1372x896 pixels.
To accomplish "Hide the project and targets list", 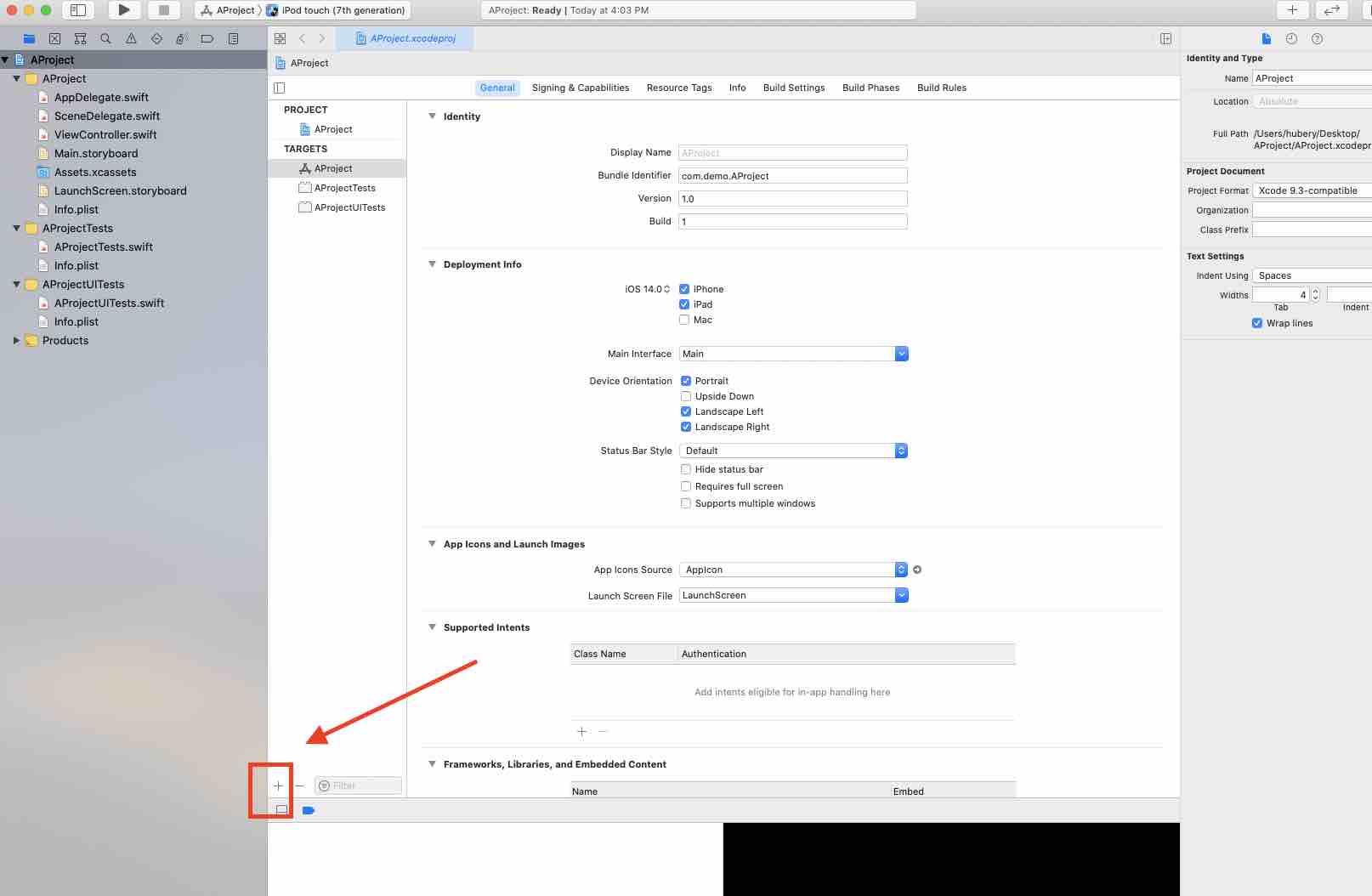I will tap(280, 88).
